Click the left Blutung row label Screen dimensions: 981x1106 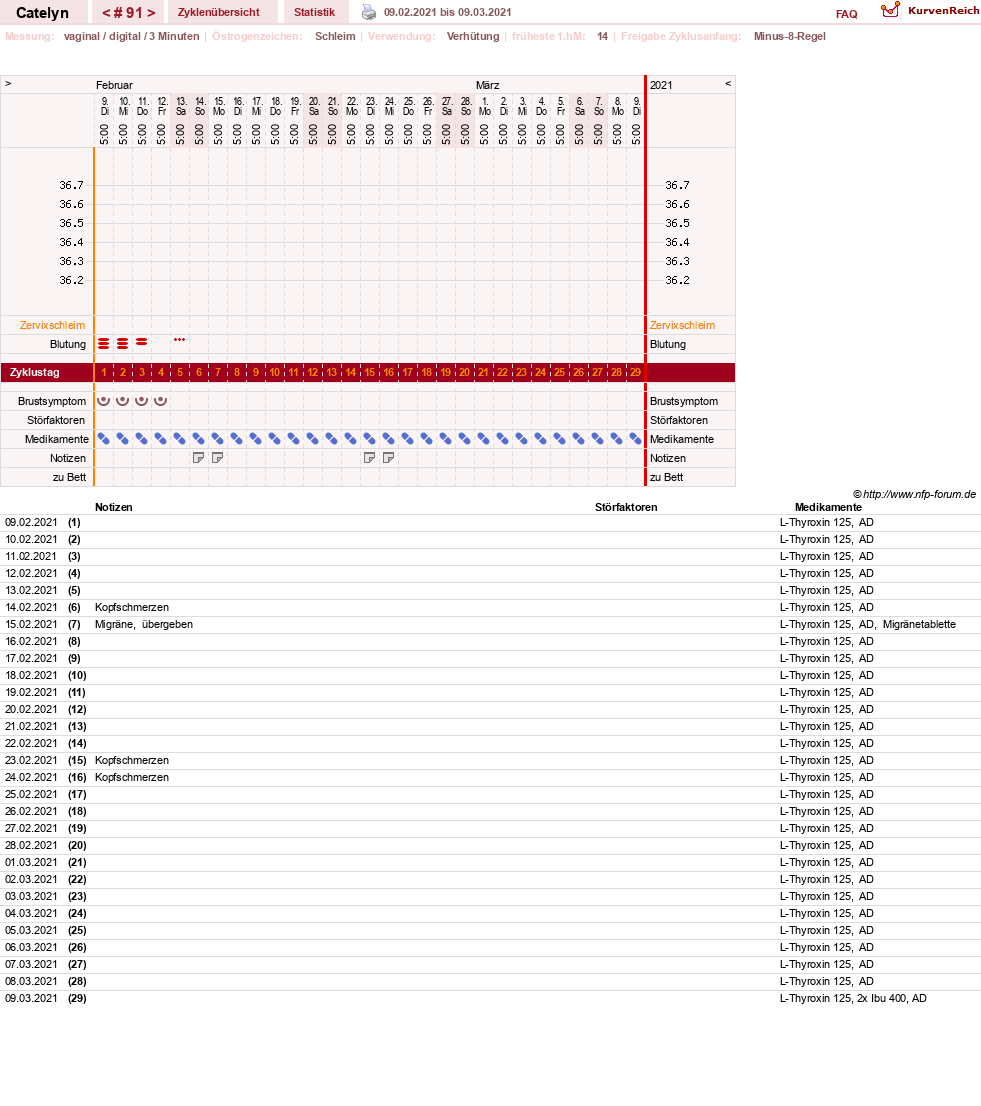click(x=68, y=344)
